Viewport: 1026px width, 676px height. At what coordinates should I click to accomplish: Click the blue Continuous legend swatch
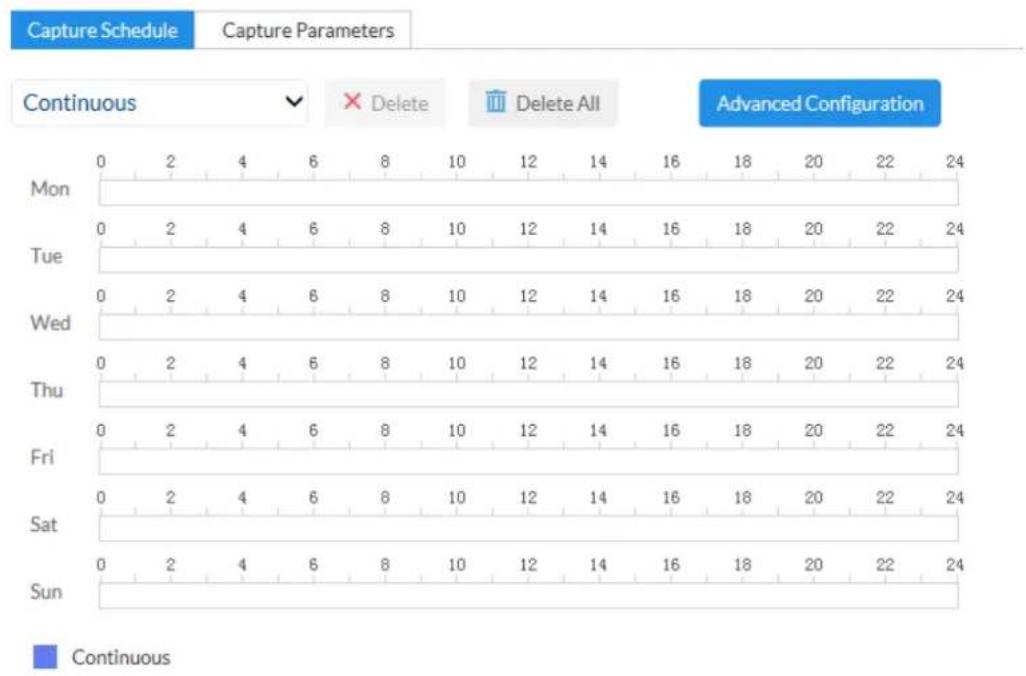point(45,657)
